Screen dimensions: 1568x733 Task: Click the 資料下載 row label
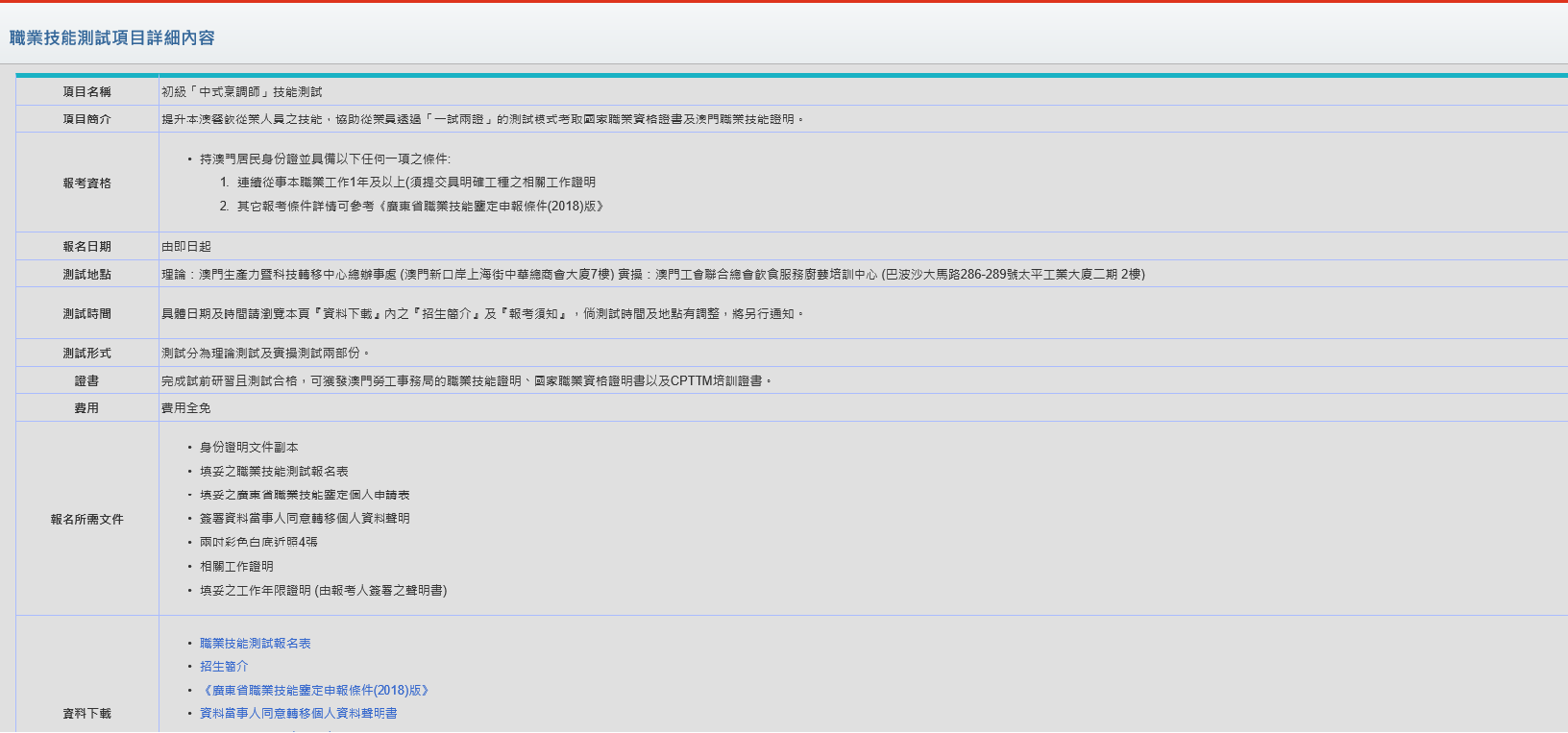point(86,714)
